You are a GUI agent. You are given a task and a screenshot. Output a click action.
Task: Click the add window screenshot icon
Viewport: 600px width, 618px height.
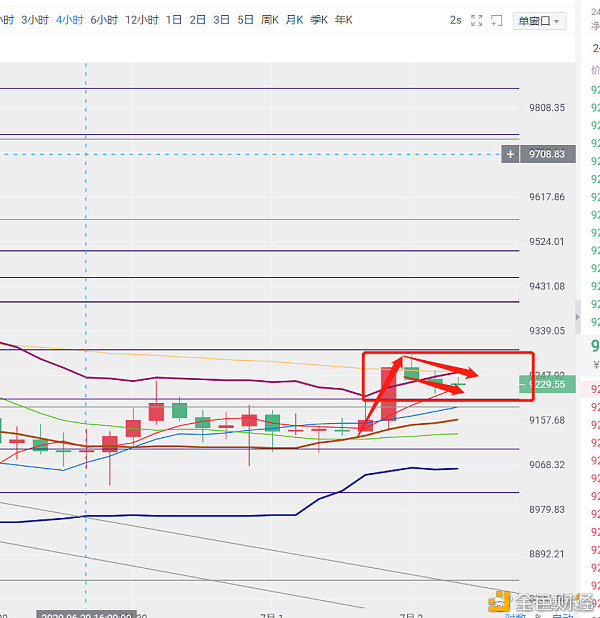[x=497, y=20]
